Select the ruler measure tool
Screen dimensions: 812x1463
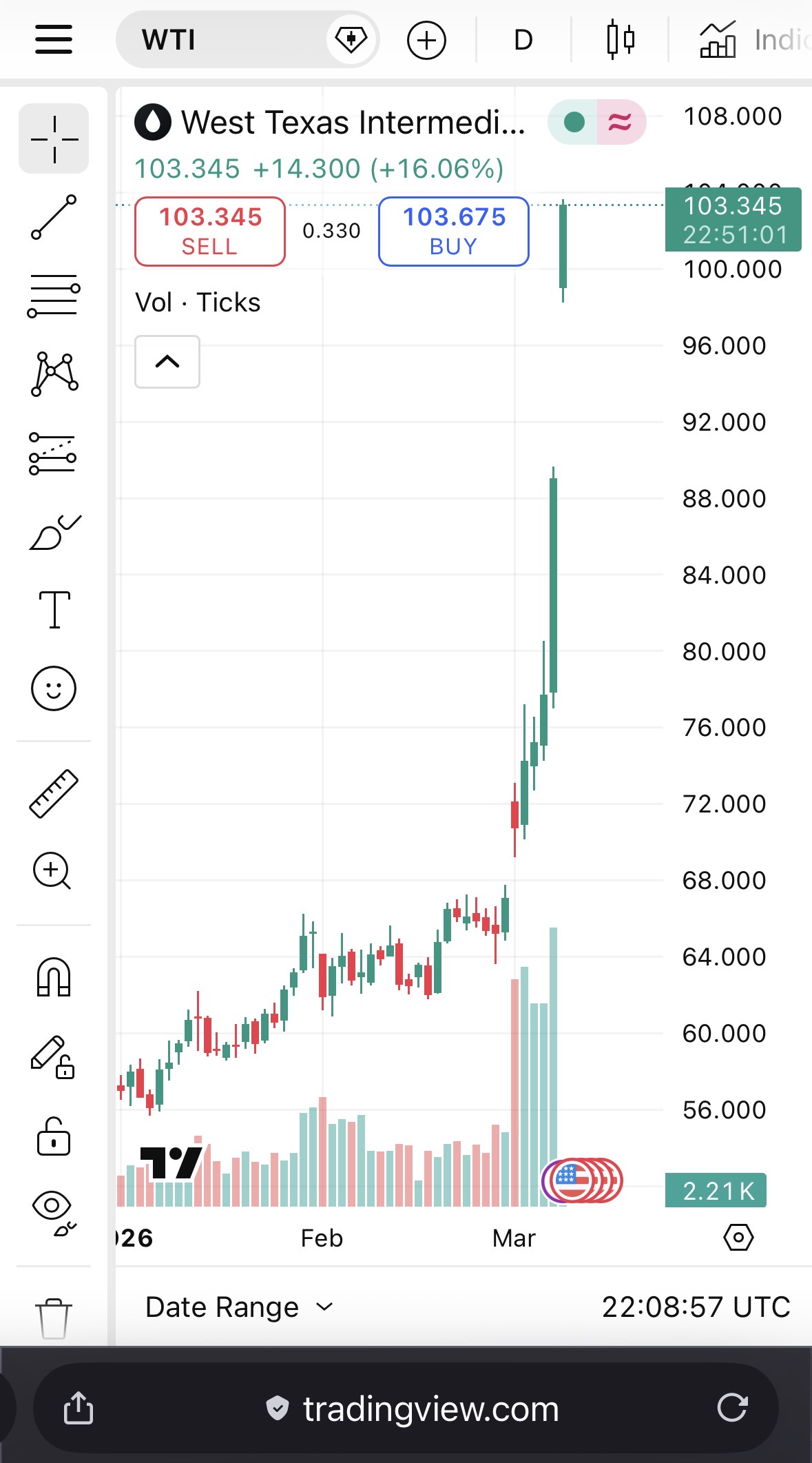click(54, 793)
